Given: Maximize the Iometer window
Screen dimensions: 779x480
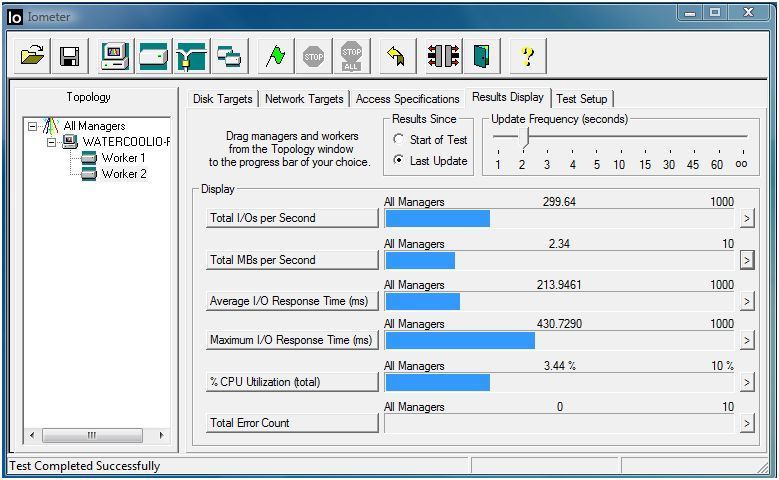Looking at the screenshot, I should coord(715,12).
